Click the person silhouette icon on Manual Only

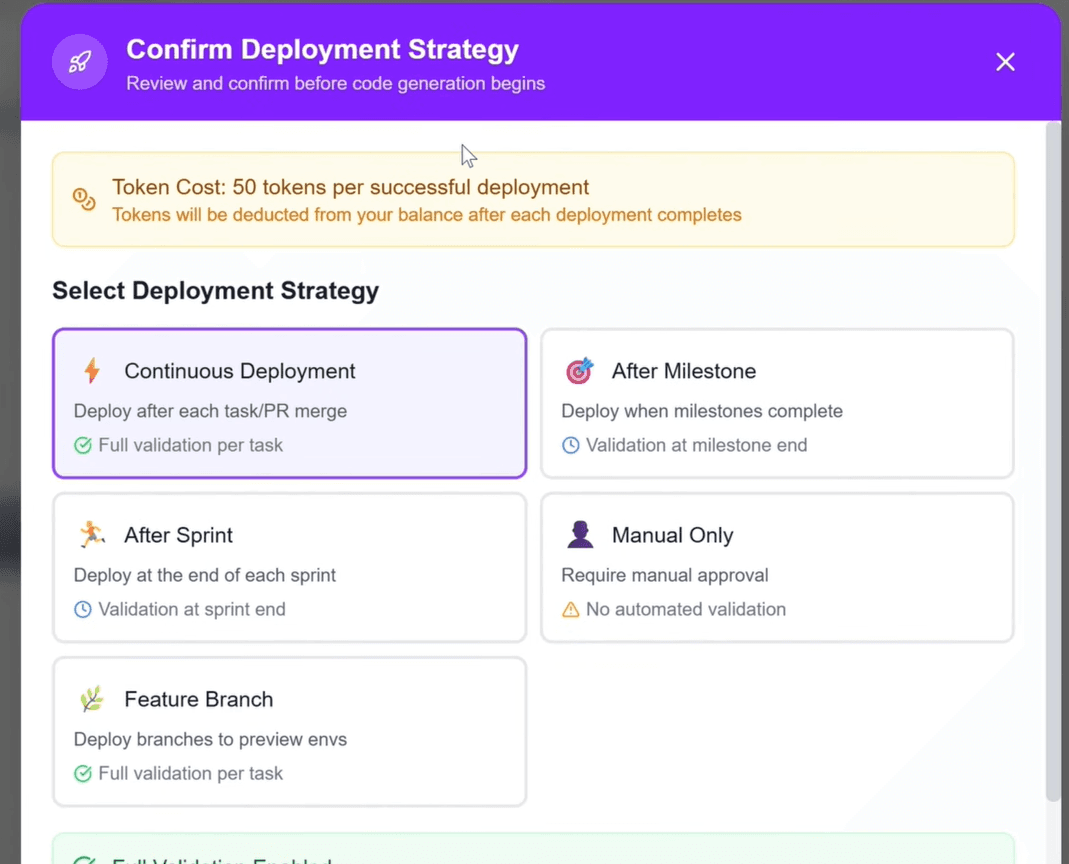[580, 534]
